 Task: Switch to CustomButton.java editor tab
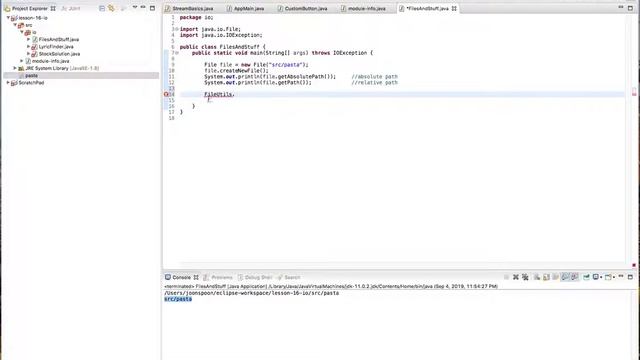(306, 8)
